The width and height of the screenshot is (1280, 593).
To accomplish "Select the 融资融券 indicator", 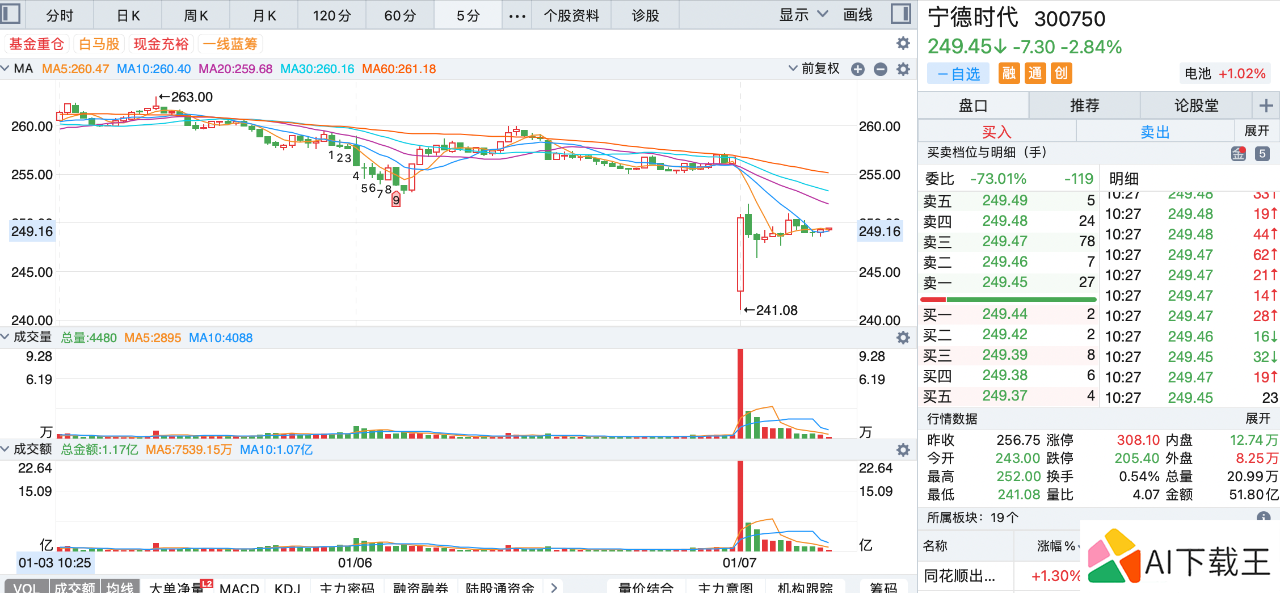I will [x=420, y=587].
